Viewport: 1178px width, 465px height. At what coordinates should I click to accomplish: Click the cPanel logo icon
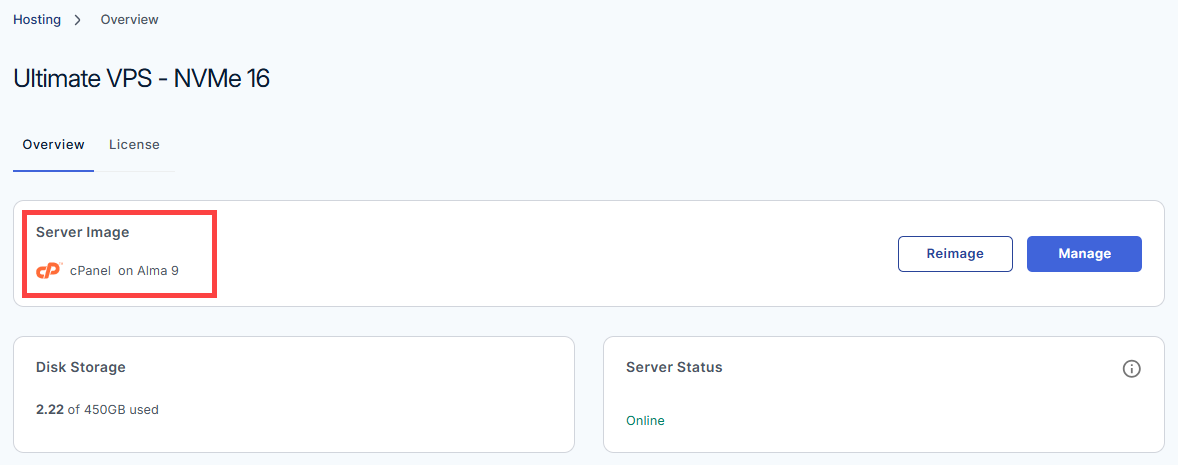point(49,270)
